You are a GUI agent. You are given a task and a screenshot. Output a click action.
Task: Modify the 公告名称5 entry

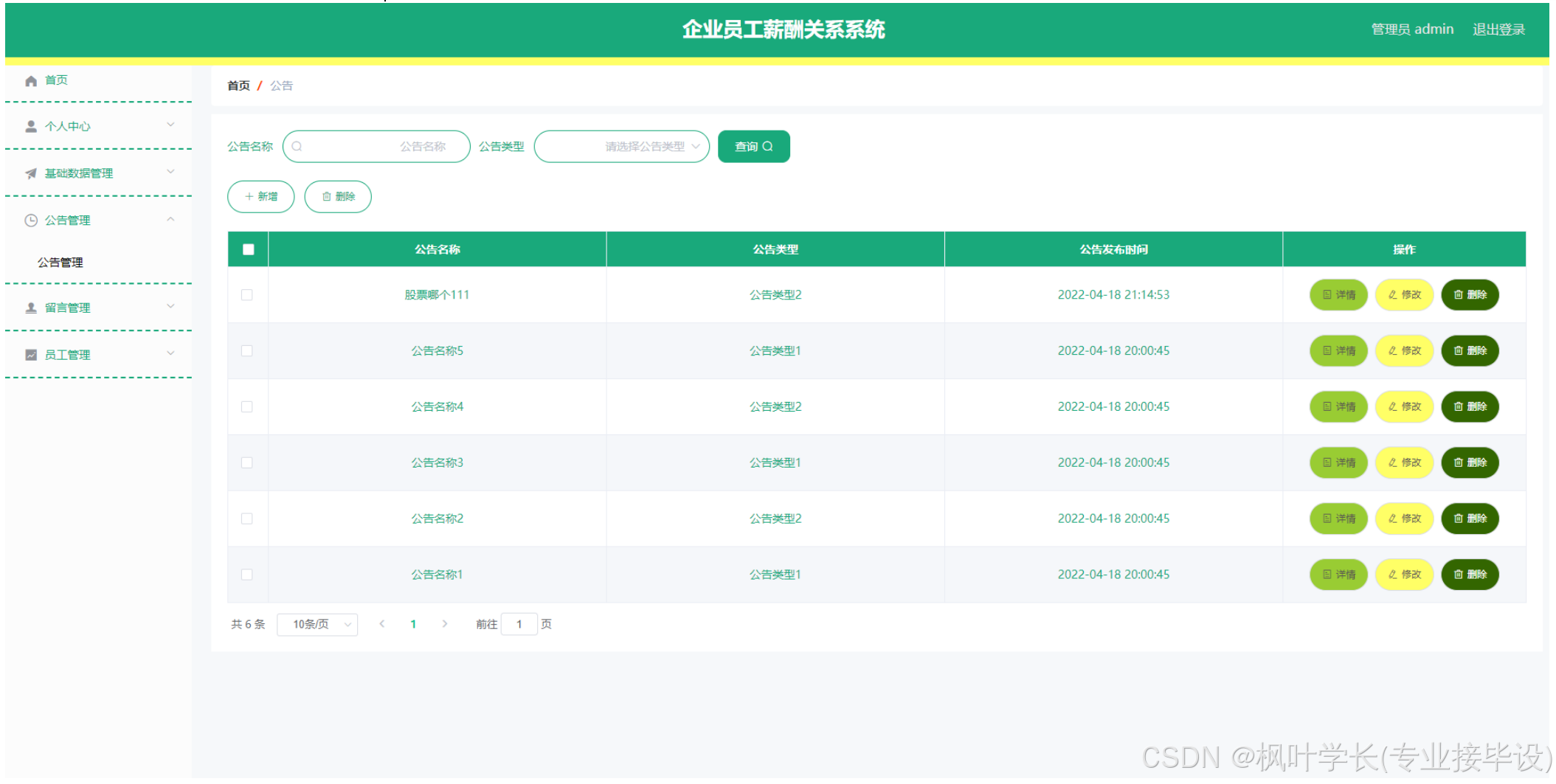[1404, 351]
